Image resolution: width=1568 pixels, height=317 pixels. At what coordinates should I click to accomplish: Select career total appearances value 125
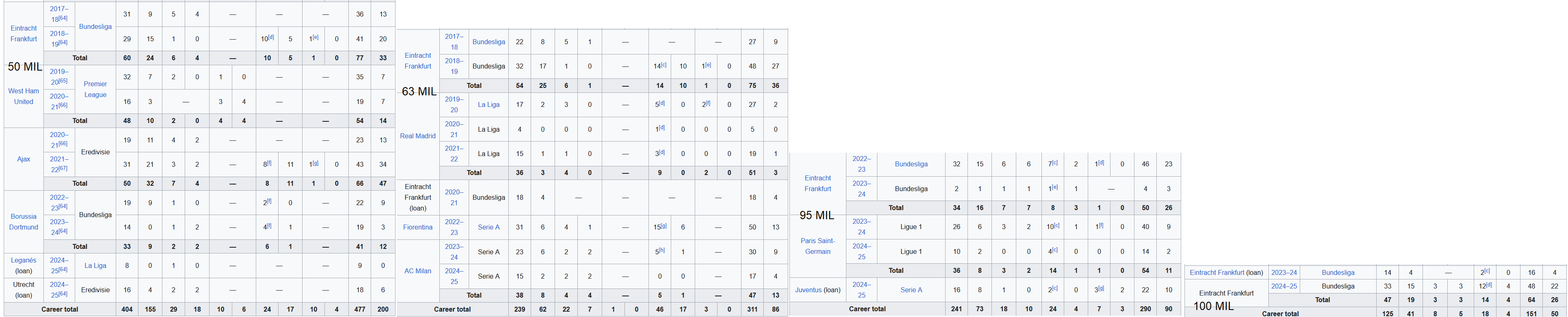(1387, 314)
